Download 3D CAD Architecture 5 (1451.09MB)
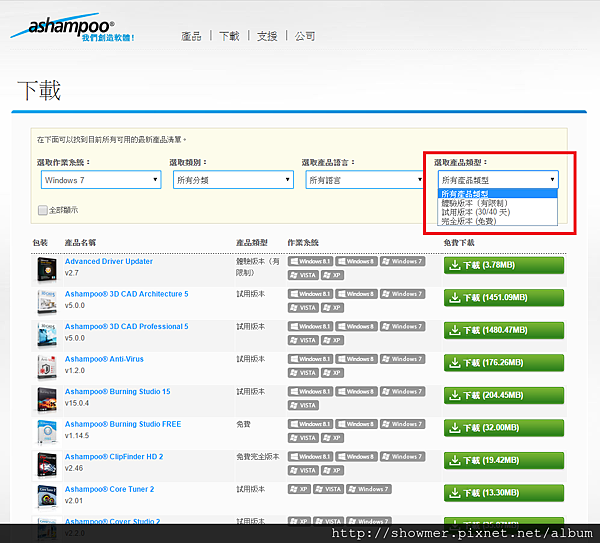The width and height of the screenshot is (600, 543). tap(504, 298)
